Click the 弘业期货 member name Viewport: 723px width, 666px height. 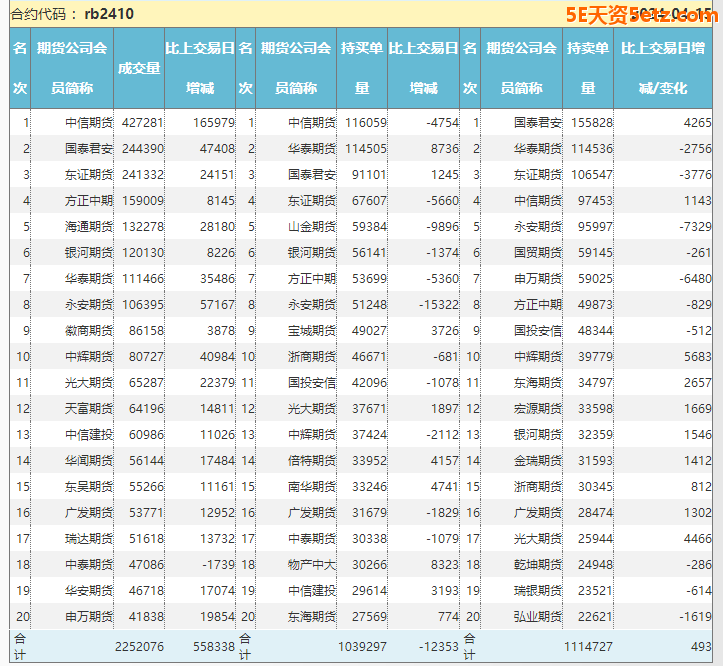[x=537, y=616]
